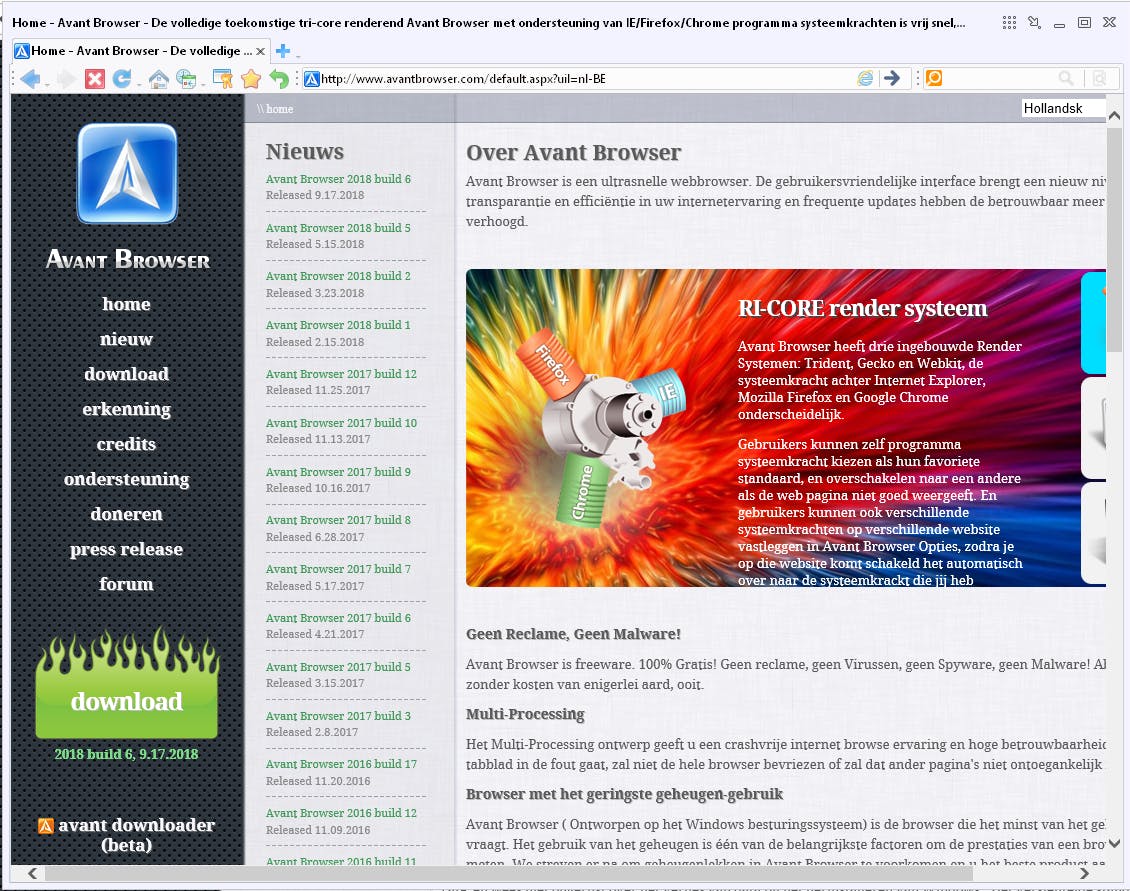This screenshot has width=1130, height=891.
Task: Open 'Avant Browser 2017 build 9' news link
Action: (x=338, y=472)
